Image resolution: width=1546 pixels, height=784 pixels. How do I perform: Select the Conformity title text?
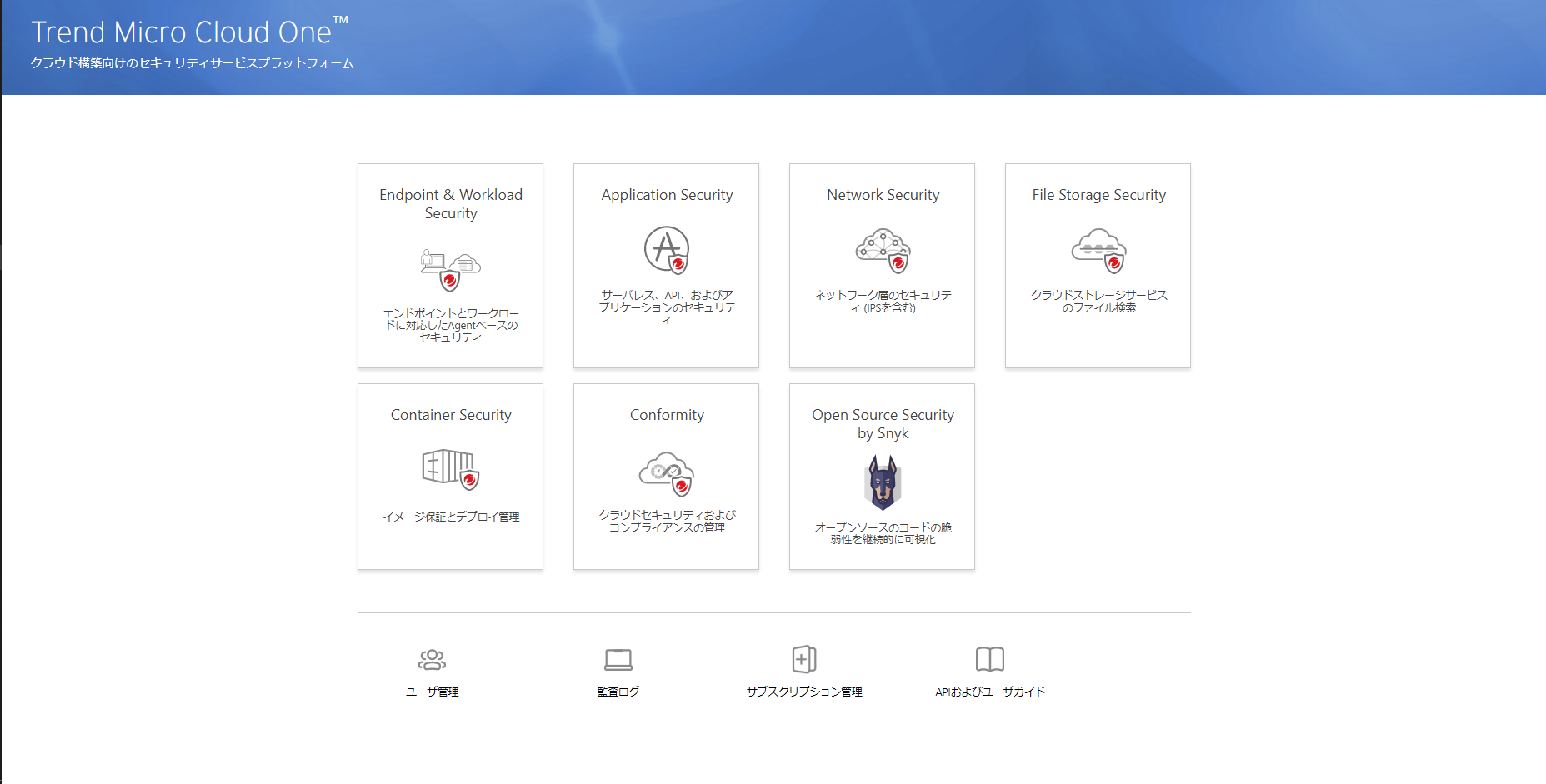click(x=667, y=415)
